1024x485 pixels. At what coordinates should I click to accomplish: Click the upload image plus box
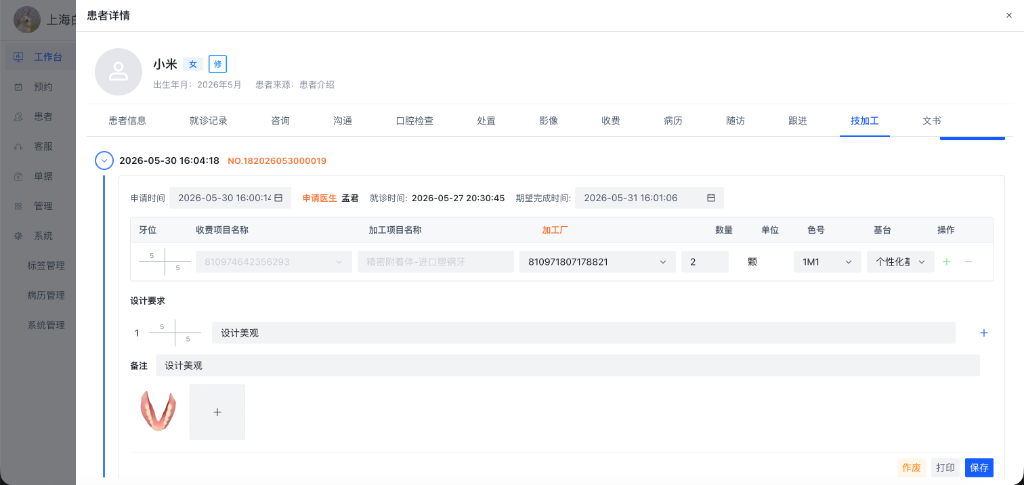217,412
